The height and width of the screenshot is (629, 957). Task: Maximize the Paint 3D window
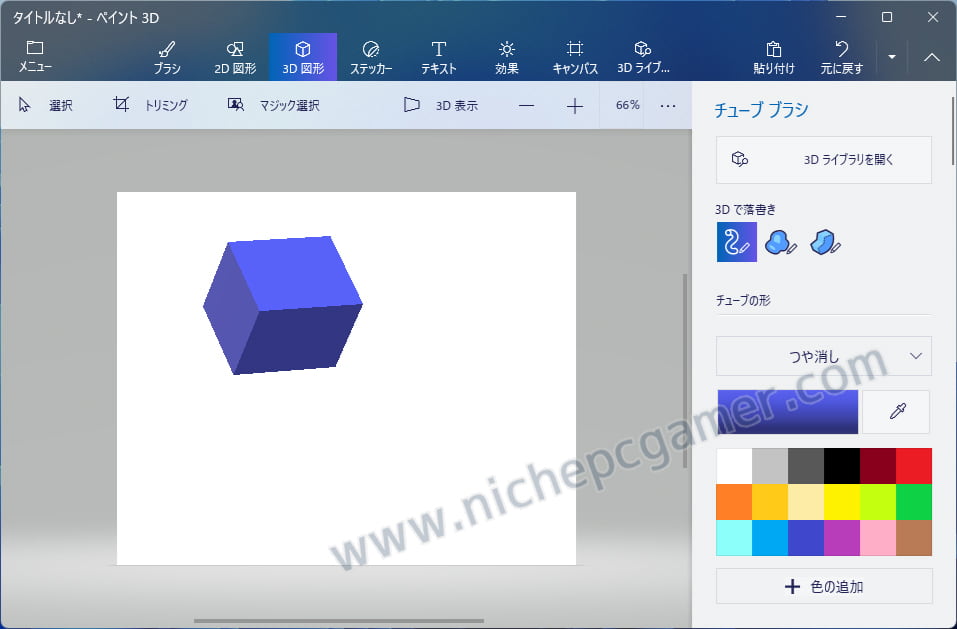pos(887,17)
